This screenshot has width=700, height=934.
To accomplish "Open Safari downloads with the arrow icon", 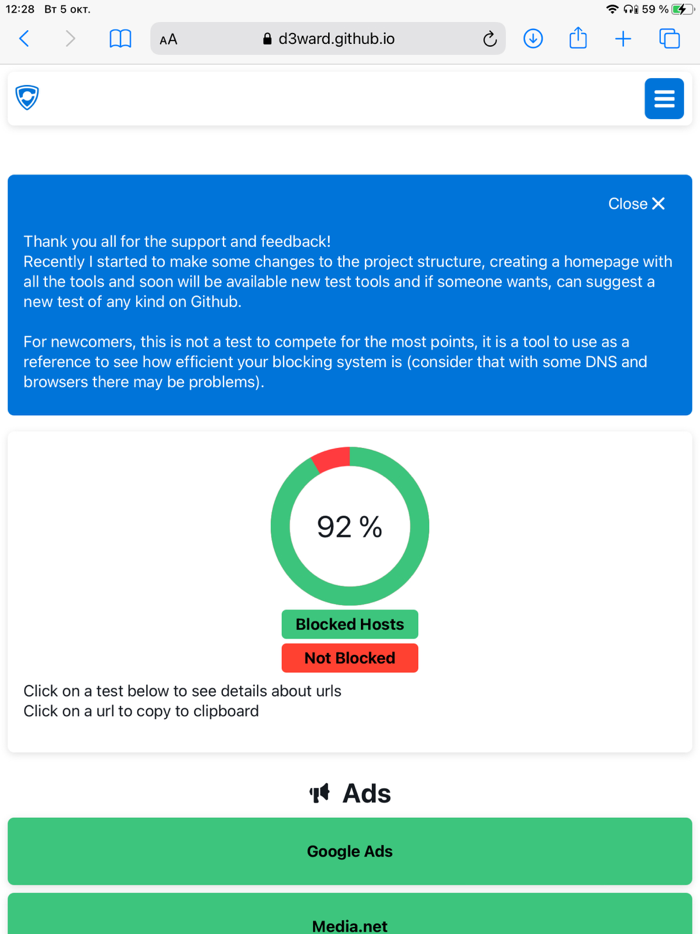I will coord(533,38).
